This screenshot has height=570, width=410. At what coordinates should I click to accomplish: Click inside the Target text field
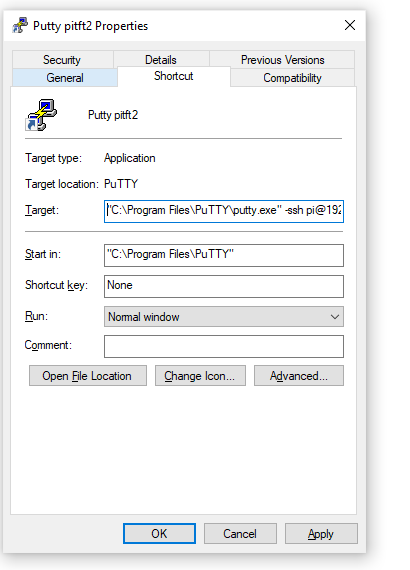coord(224,211)
